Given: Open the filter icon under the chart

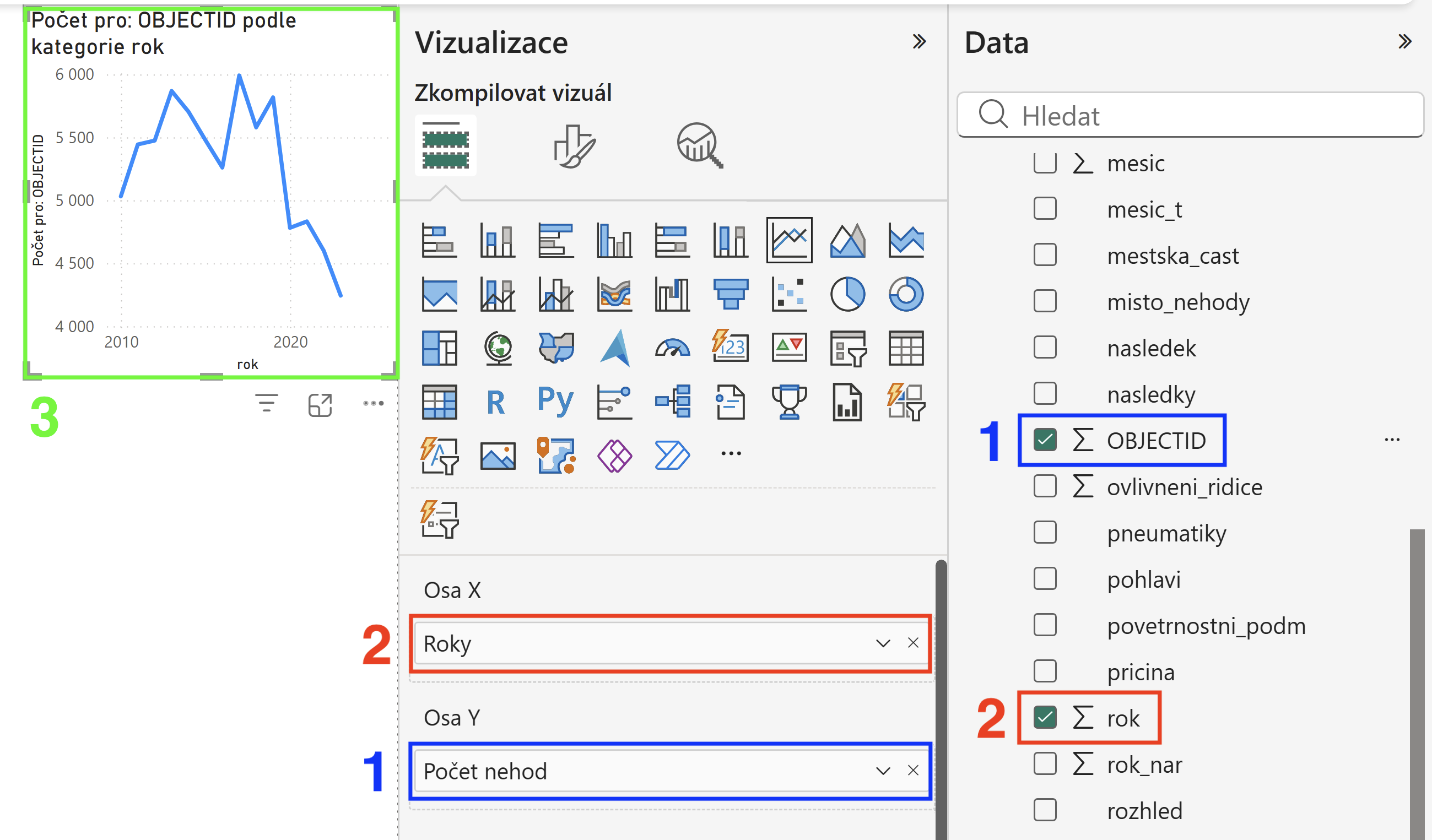Looking at the screenshot, I should 266,404.
